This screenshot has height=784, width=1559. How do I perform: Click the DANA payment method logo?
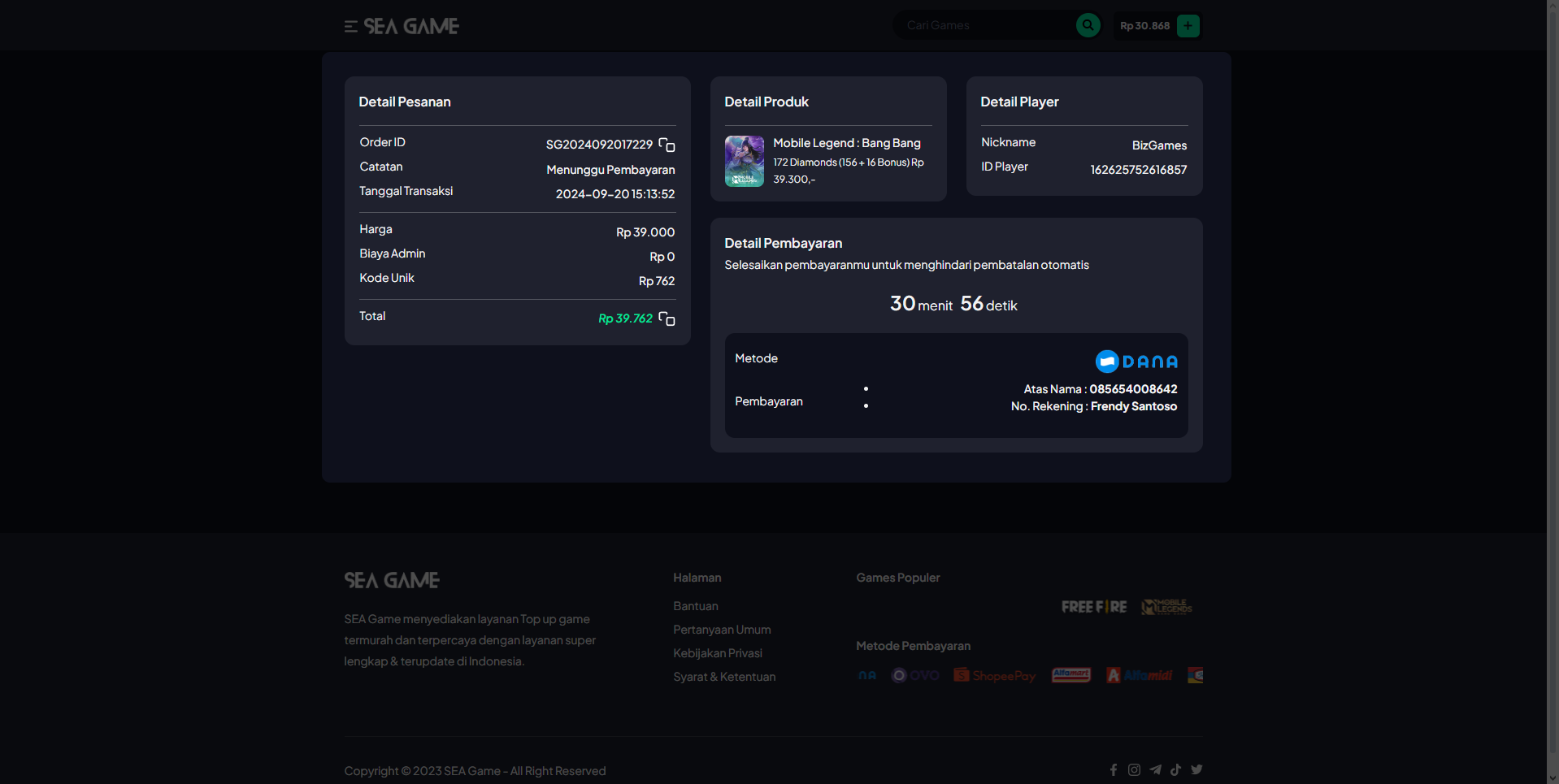click(x=1136, y=361)
